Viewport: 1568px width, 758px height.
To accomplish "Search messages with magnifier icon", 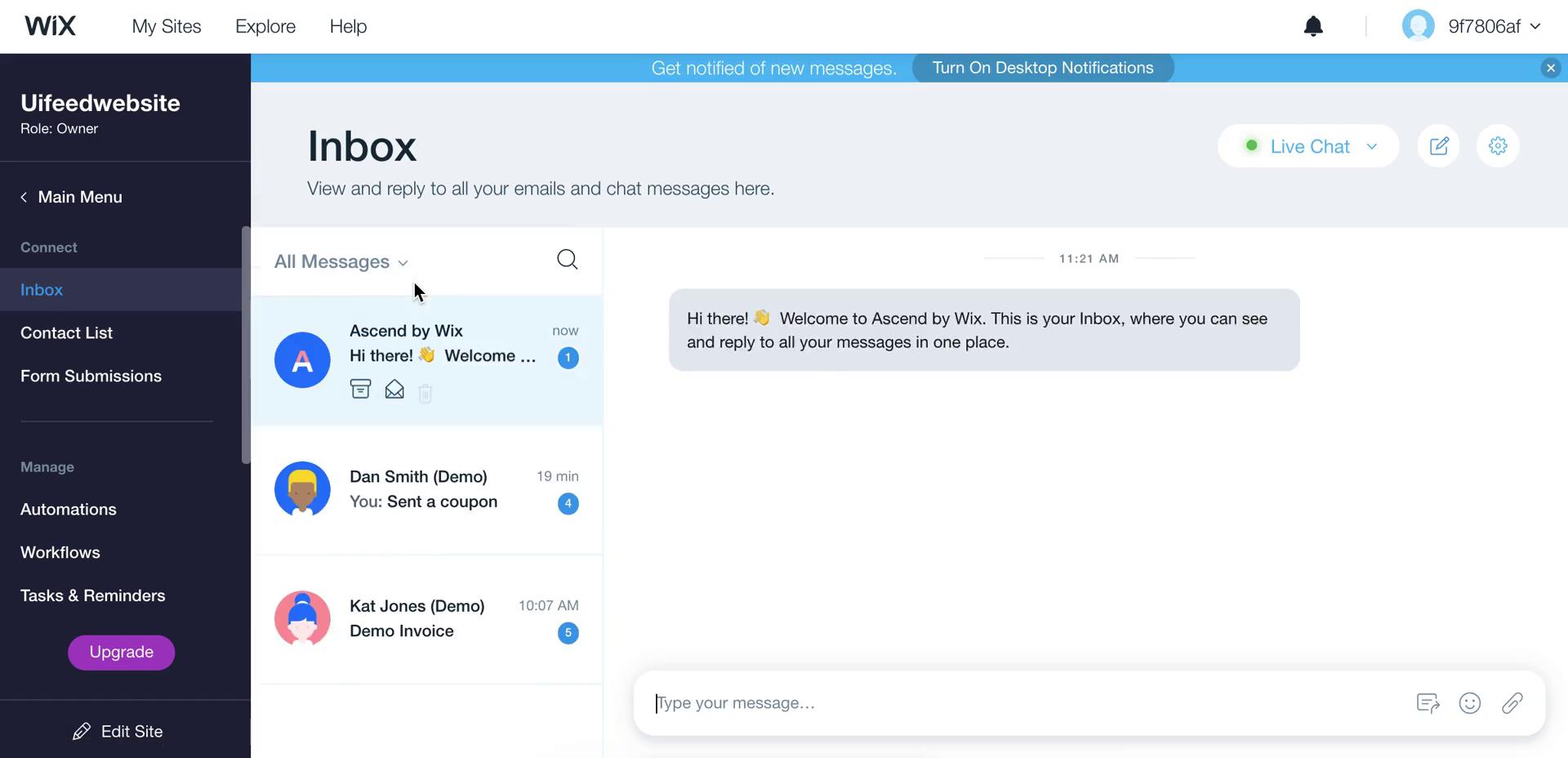I will (567, 260).
